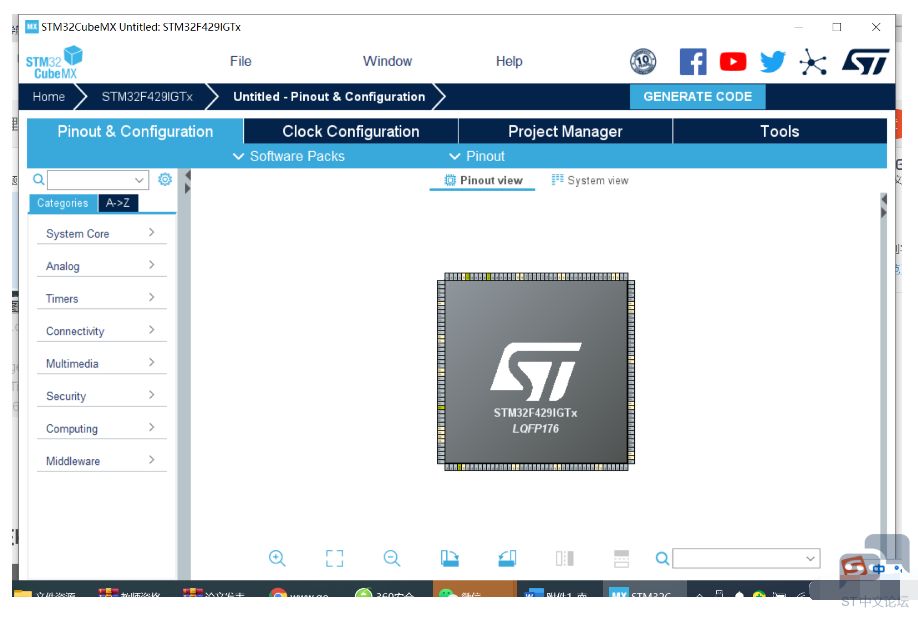Expand the Connectivity category
The width and height of the screenshot is (918, 617).
click(x=100, y=331)
